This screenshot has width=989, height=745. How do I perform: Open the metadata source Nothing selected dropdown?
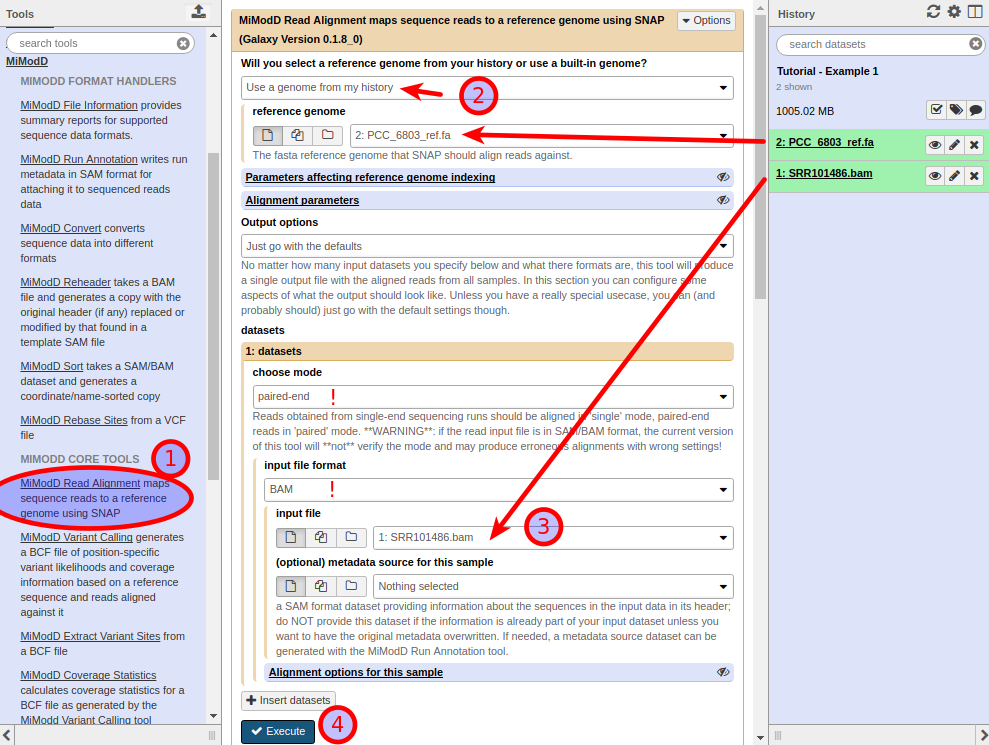coord(553,586)
